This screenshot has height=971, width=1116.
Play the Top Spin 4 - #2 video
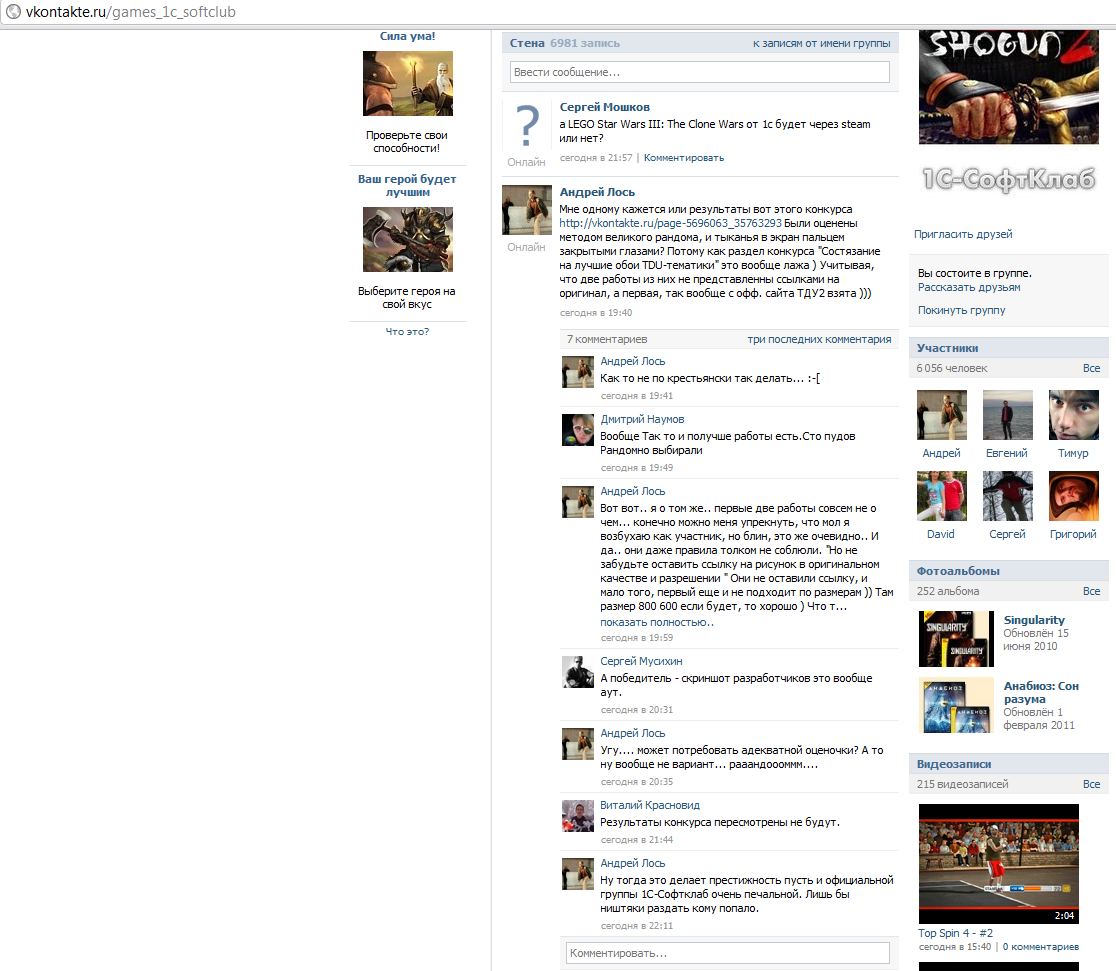click(x=999, y=864)
